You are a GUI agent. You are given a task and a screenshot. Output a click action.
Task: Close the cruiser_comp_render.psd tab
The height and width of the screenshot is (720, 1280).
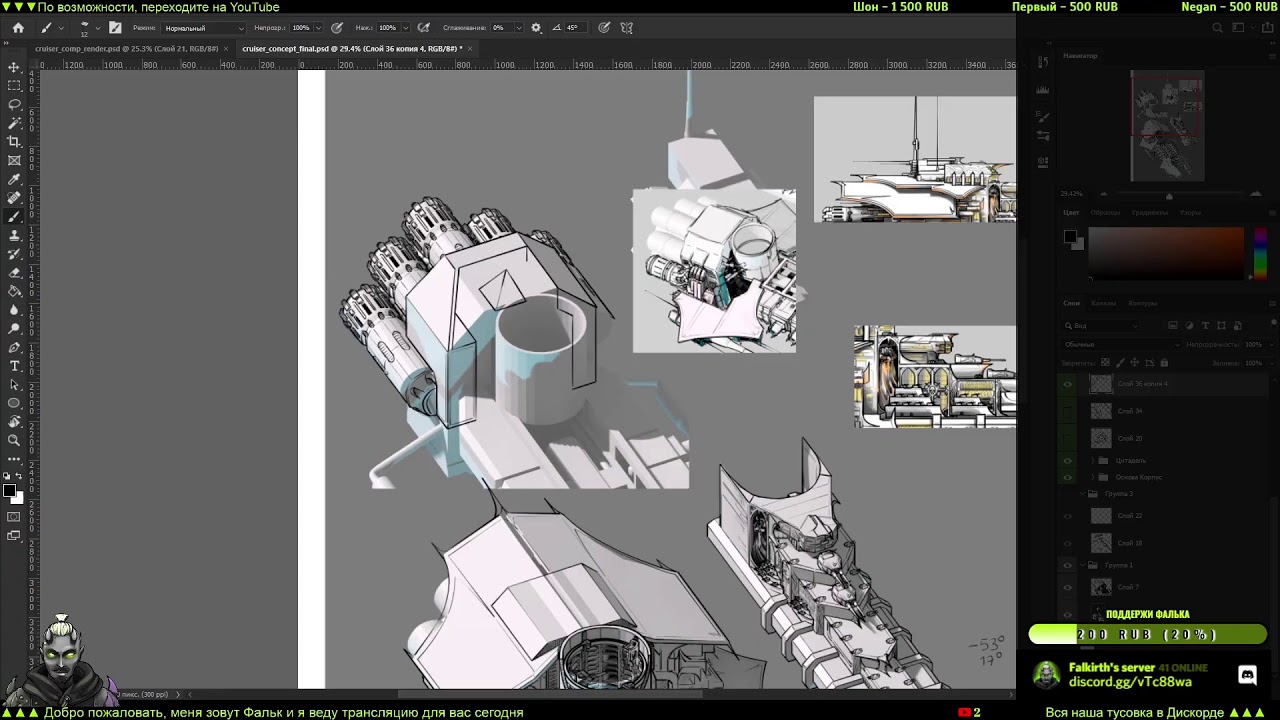tap(226, 48)
